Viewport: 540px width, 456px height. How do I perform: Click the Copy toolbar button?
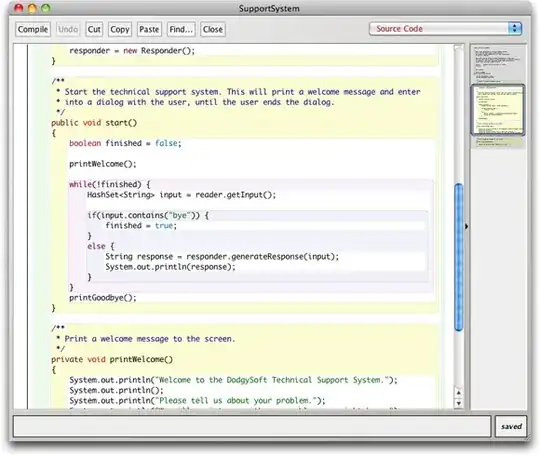(120, 29)
